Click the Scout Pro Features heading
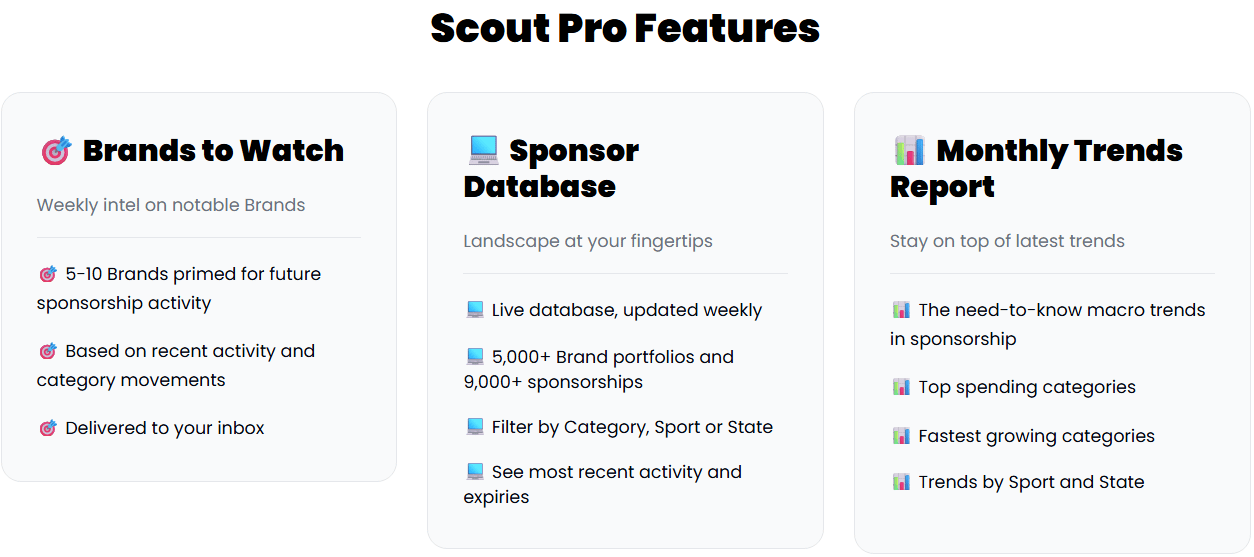The height and width of the screenshot is (557, 1254). click(x=625, y=28)
